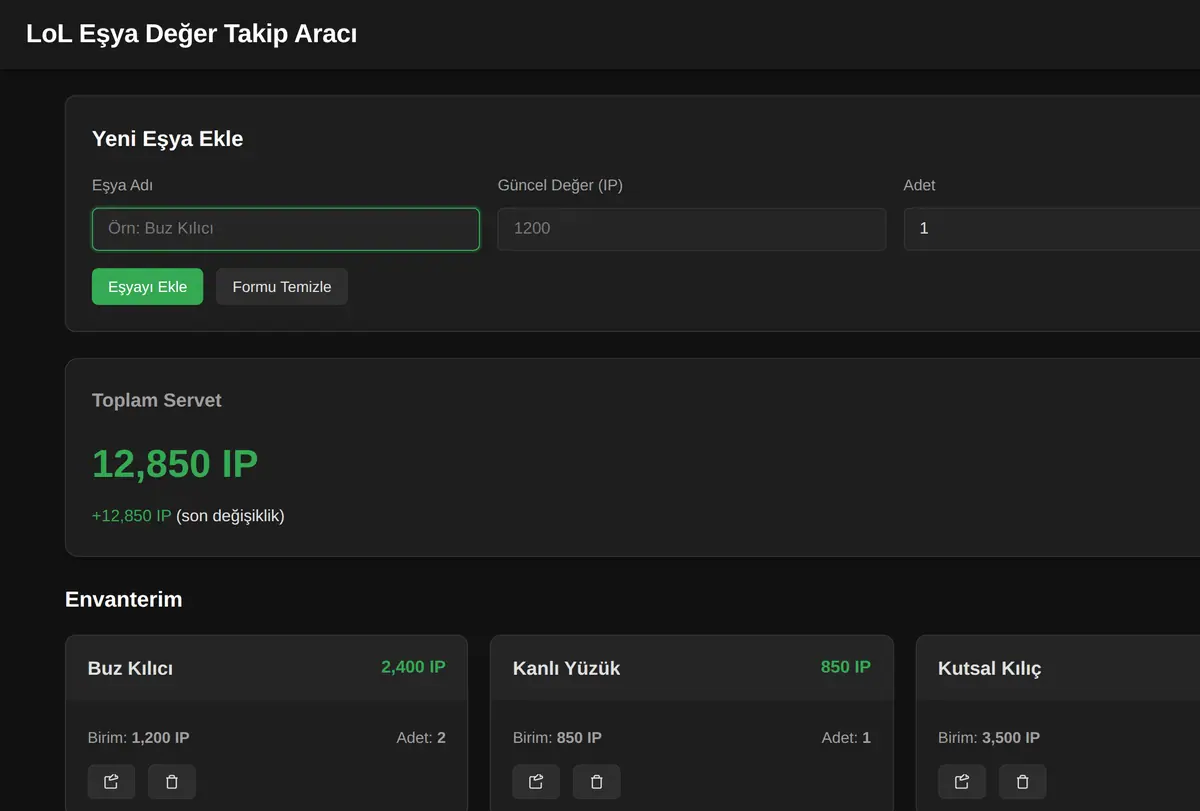Click Birim: 1,200 IP unit price
This screenshot has width=1200, height=811.
139,738
